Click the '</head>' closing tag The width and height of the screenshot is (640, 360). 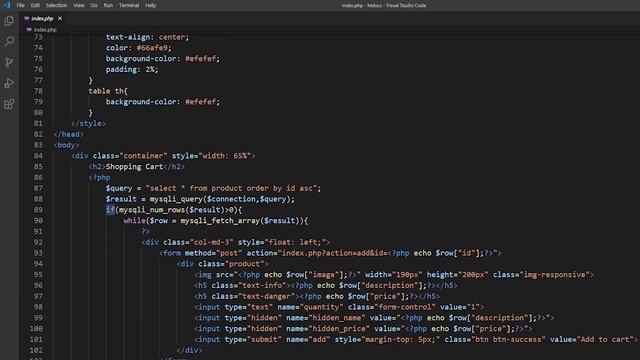click(x=68, y=134)
